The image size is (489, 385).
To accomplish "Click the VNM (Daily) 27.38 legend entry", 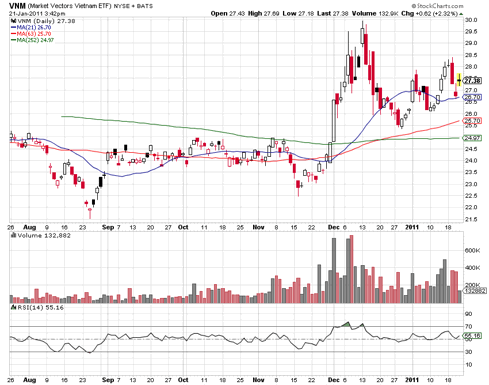I will point(46,21).
